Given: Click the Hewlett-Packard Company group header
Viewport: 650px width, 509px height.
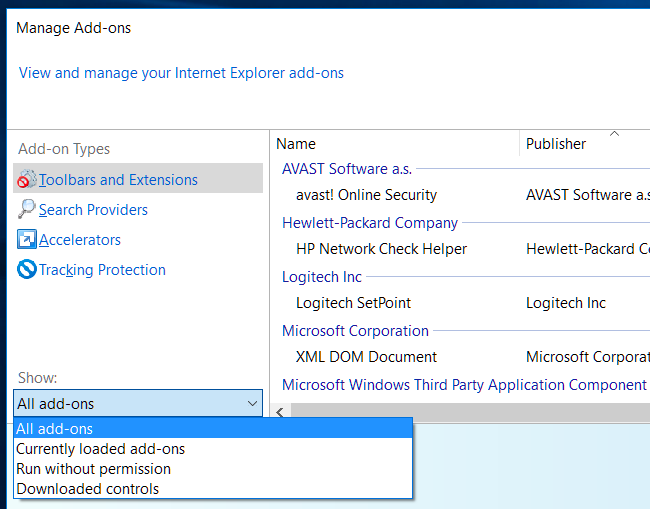Looking at the screenshot, I should click(370, 223).
